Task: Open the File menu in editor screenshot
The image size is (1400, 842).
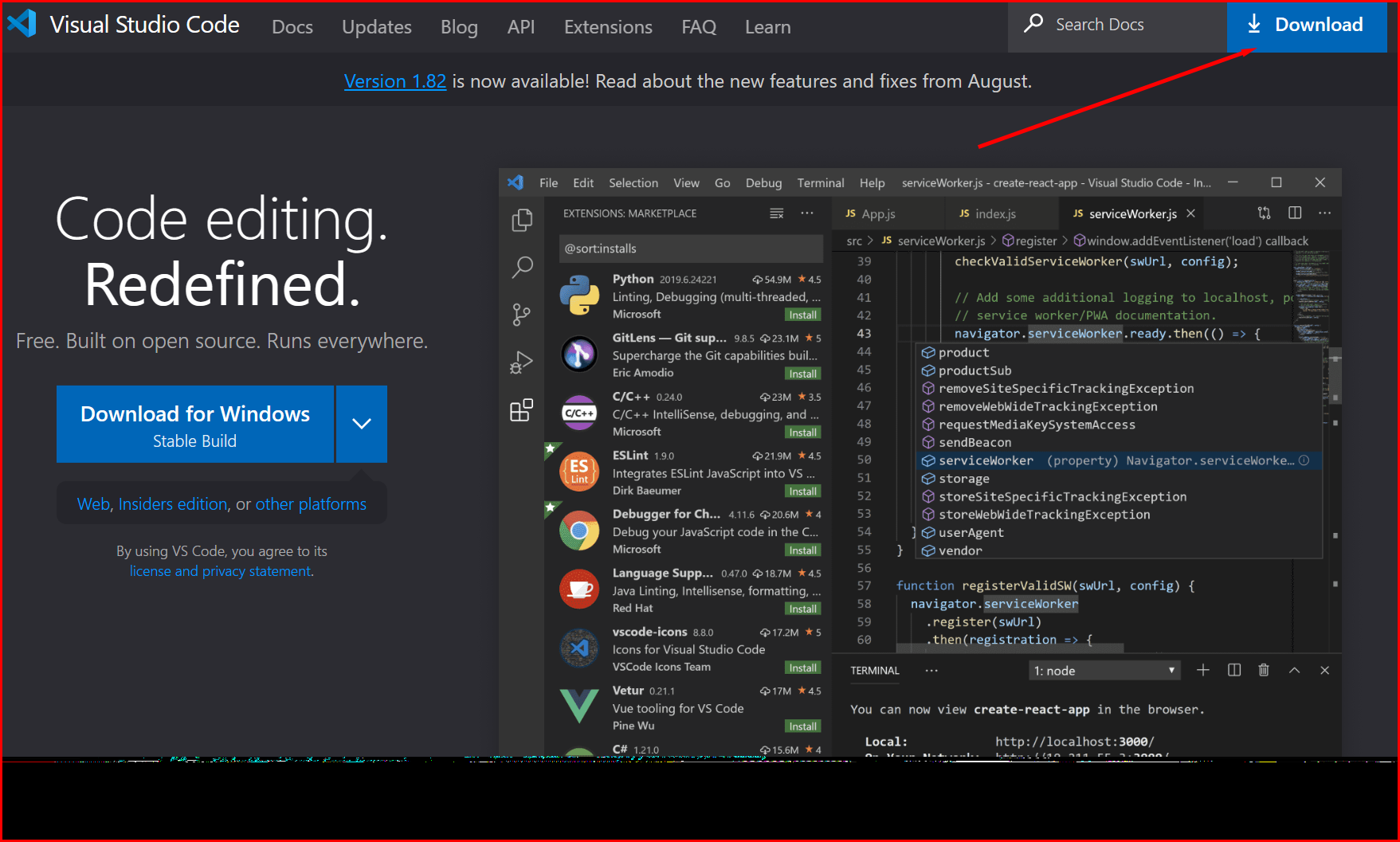Action: pyautogui.click(x=548, y=183)
